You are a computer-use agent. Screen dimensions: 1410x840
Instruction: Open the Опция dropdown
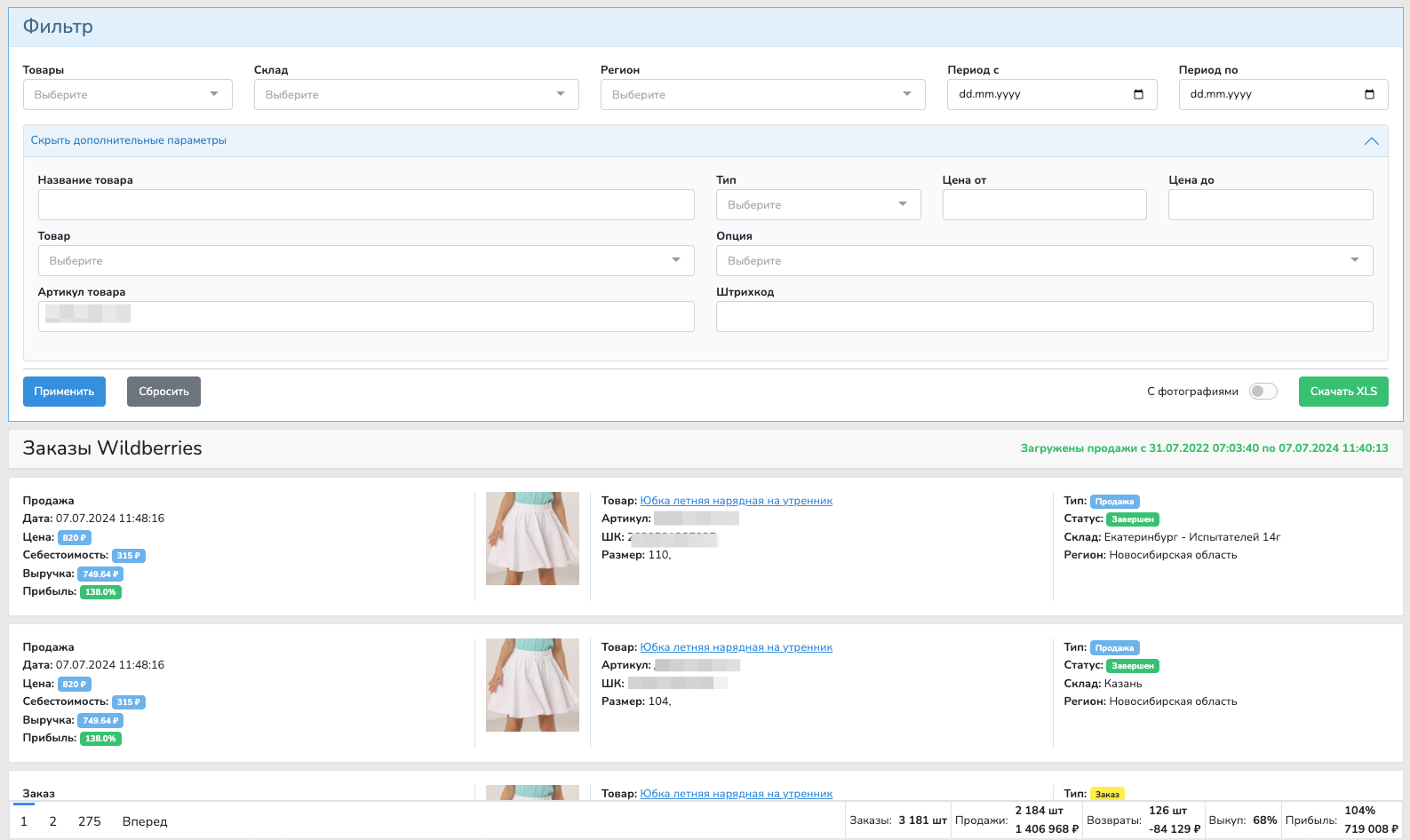pyautogui.click(x=1044, y=261)
